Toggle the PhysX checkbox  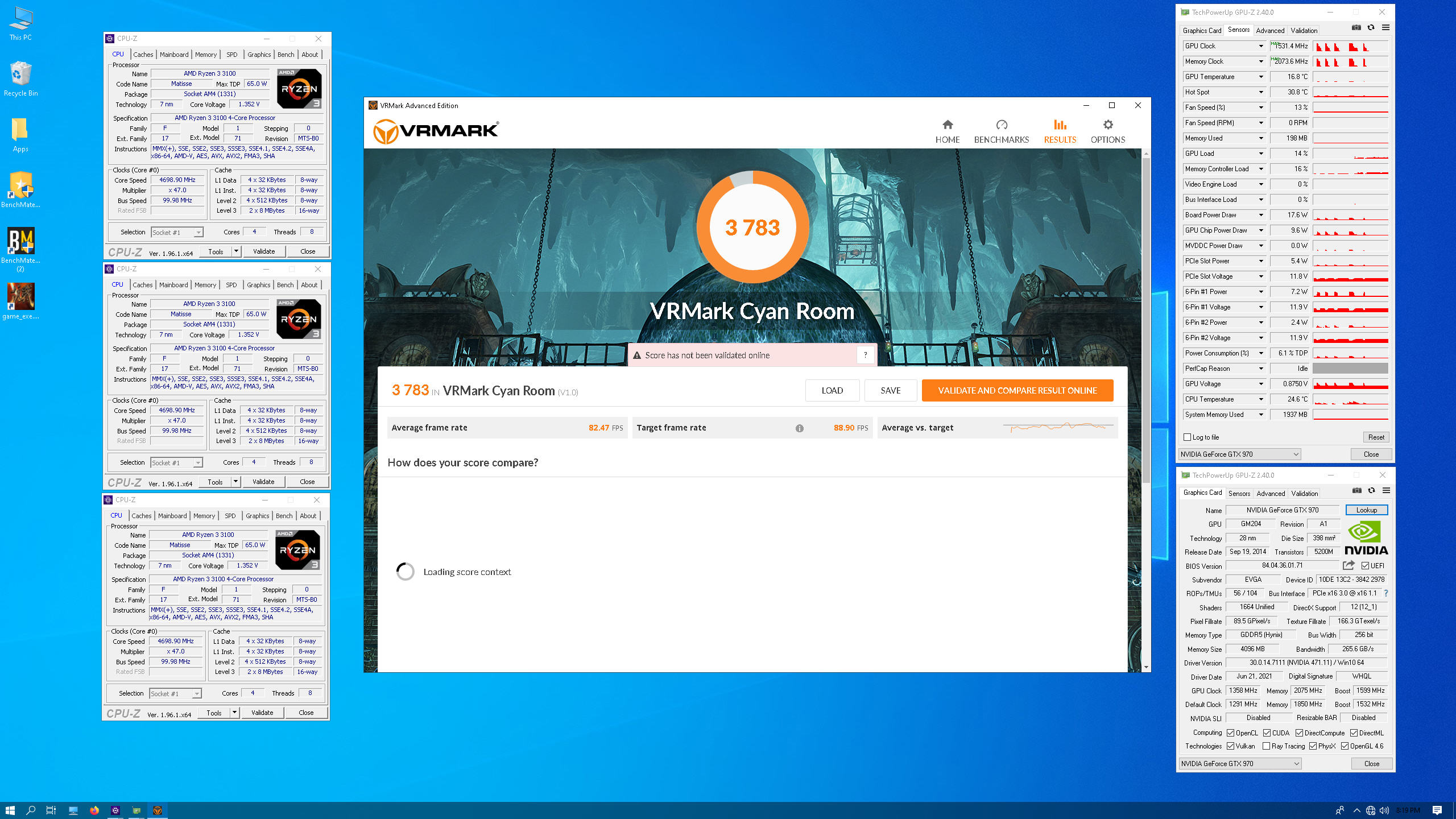(x=1313, y=746)
